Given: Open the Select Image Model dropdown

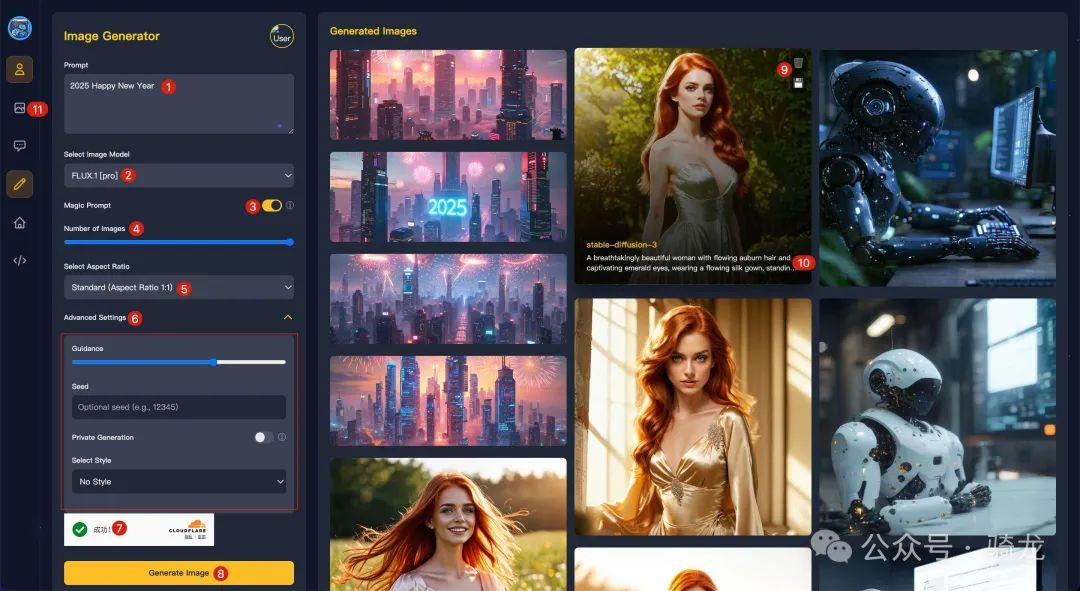Looking at the screenshot, I should click(179, 176).
